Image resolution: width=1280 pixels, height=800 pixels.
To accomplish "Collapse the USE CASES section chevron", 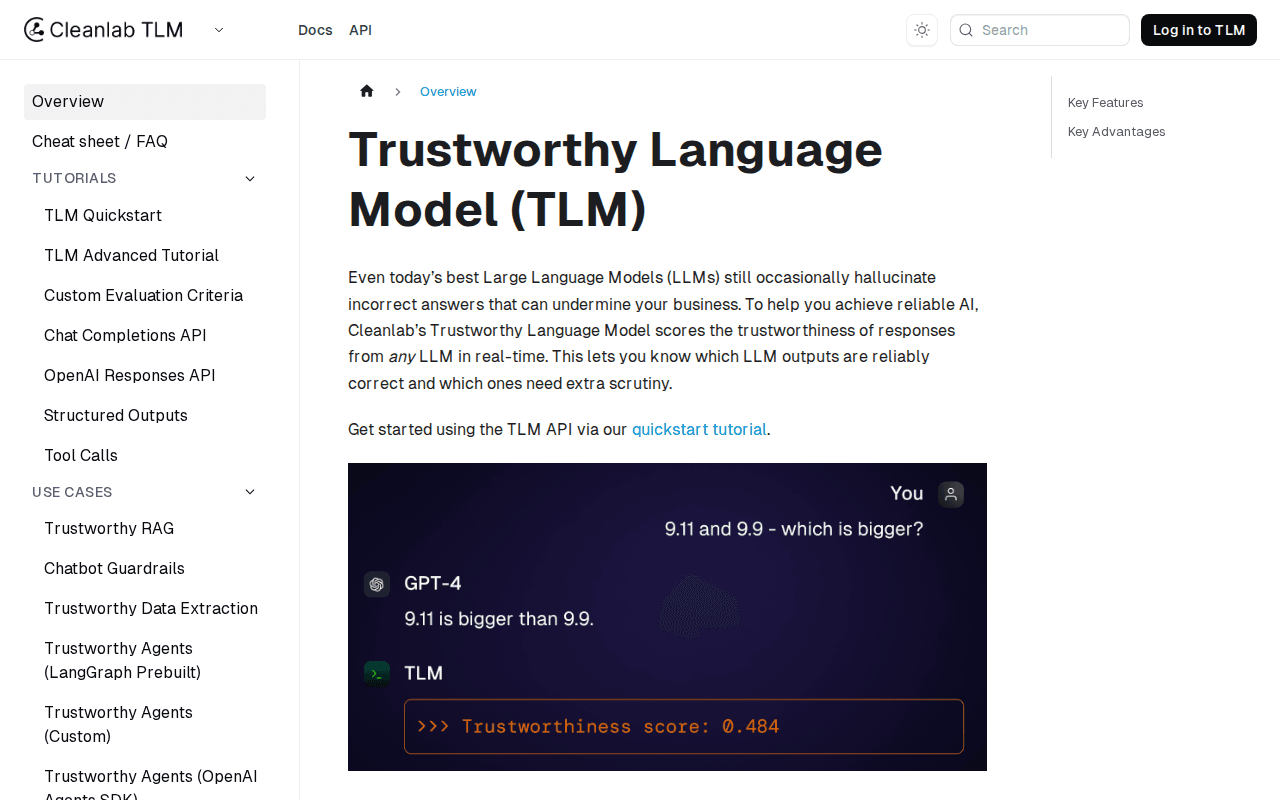I will (250, 492).
